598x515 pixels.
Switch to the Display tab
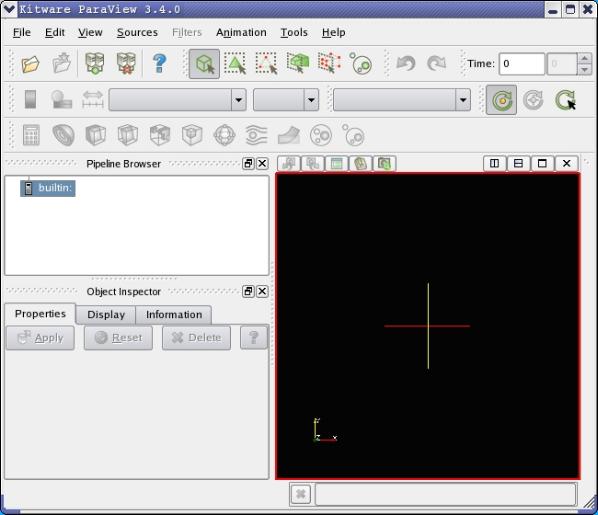pos(106,314)
